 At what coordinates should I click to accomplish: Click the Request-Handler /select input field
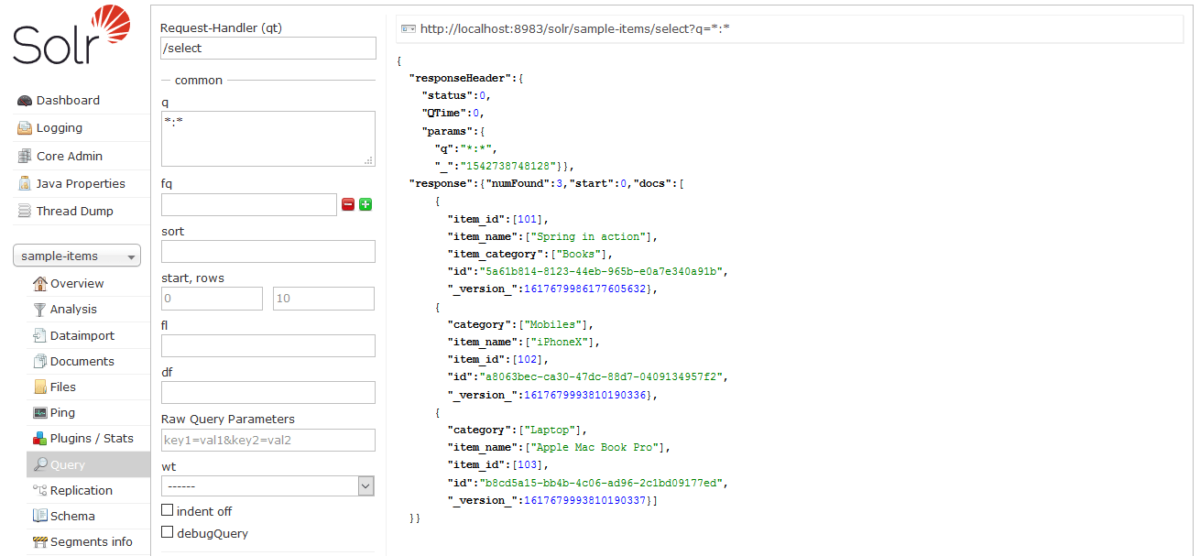[267, 48]
